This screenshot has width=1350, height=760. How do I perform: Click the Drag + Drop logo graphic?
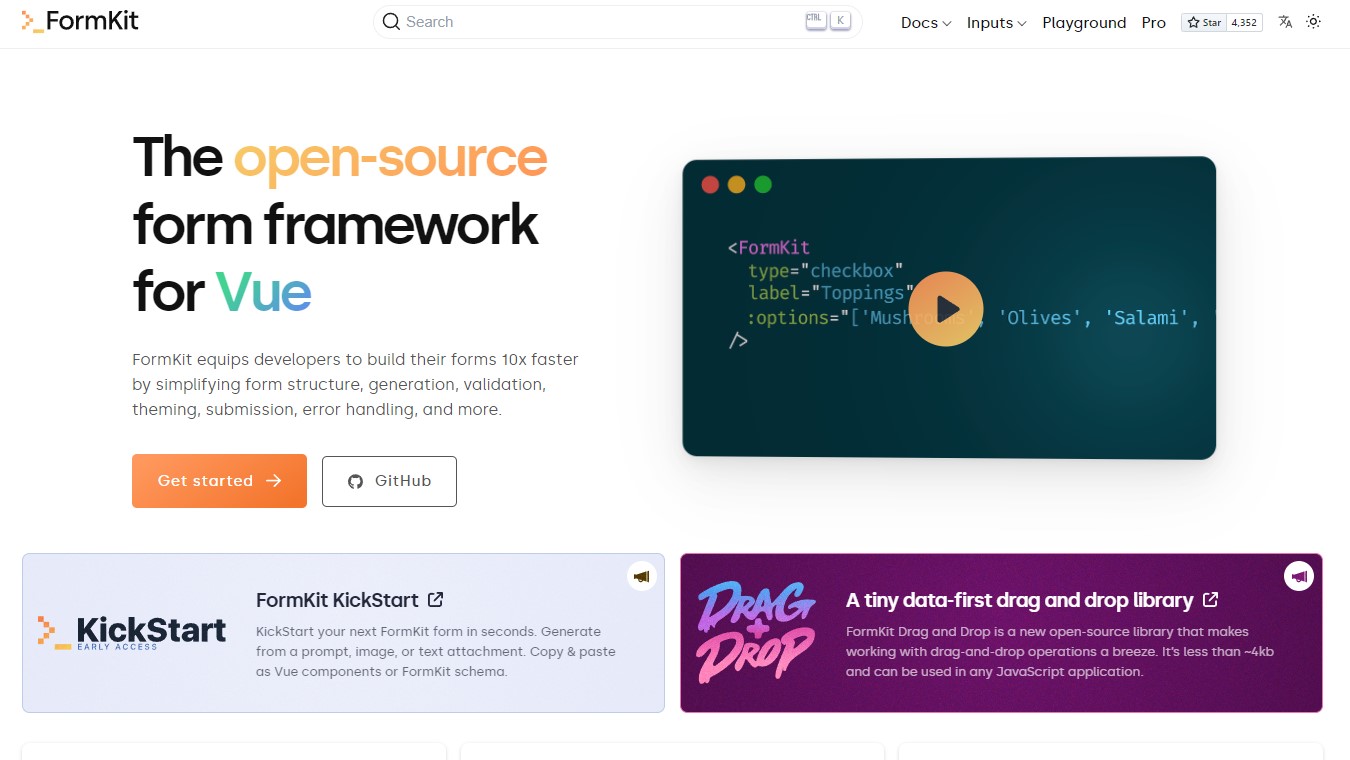coord(756,633)
